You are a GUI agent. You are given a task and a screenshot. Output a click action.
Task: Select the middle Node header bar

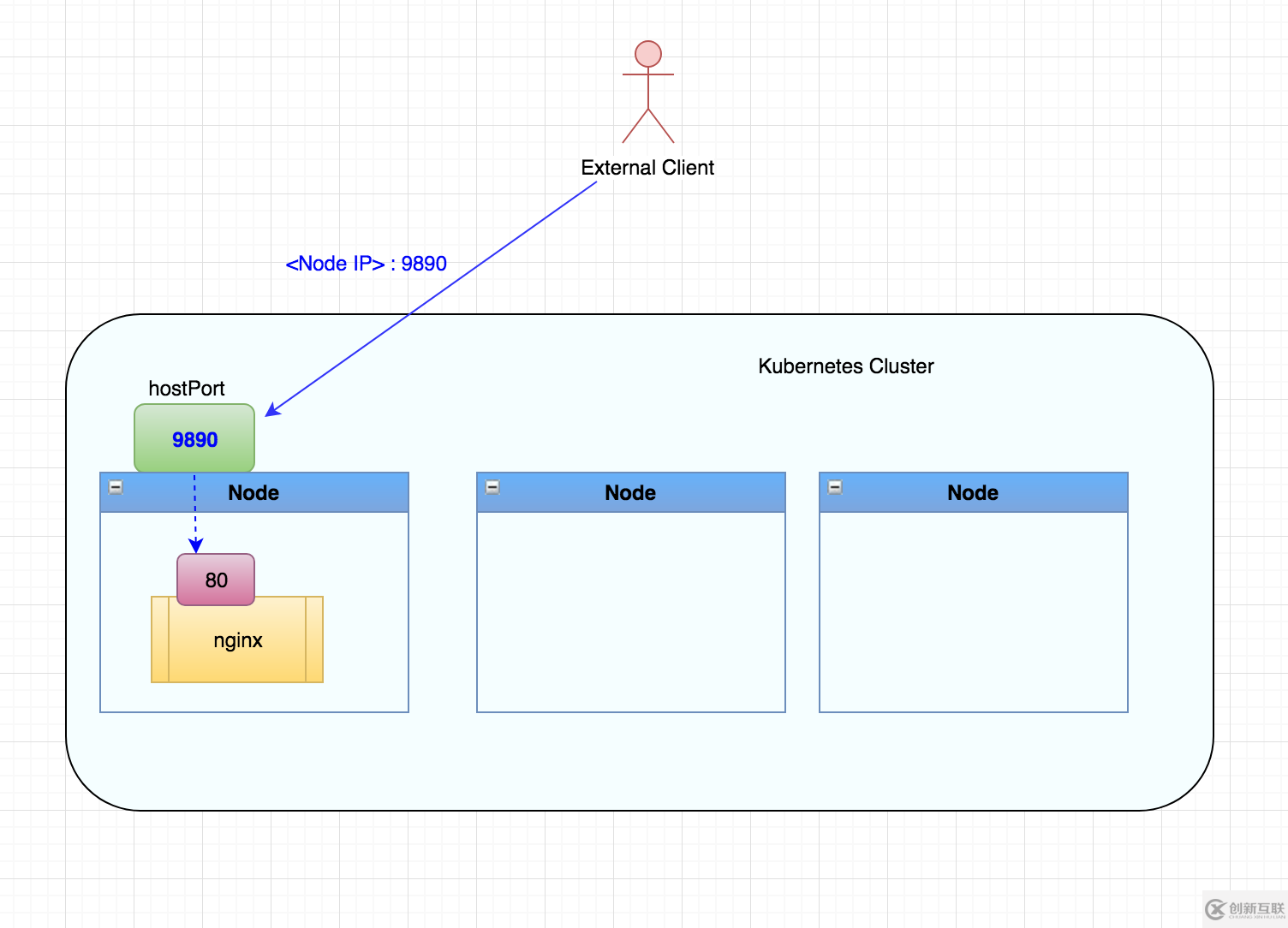pos(631,492)
